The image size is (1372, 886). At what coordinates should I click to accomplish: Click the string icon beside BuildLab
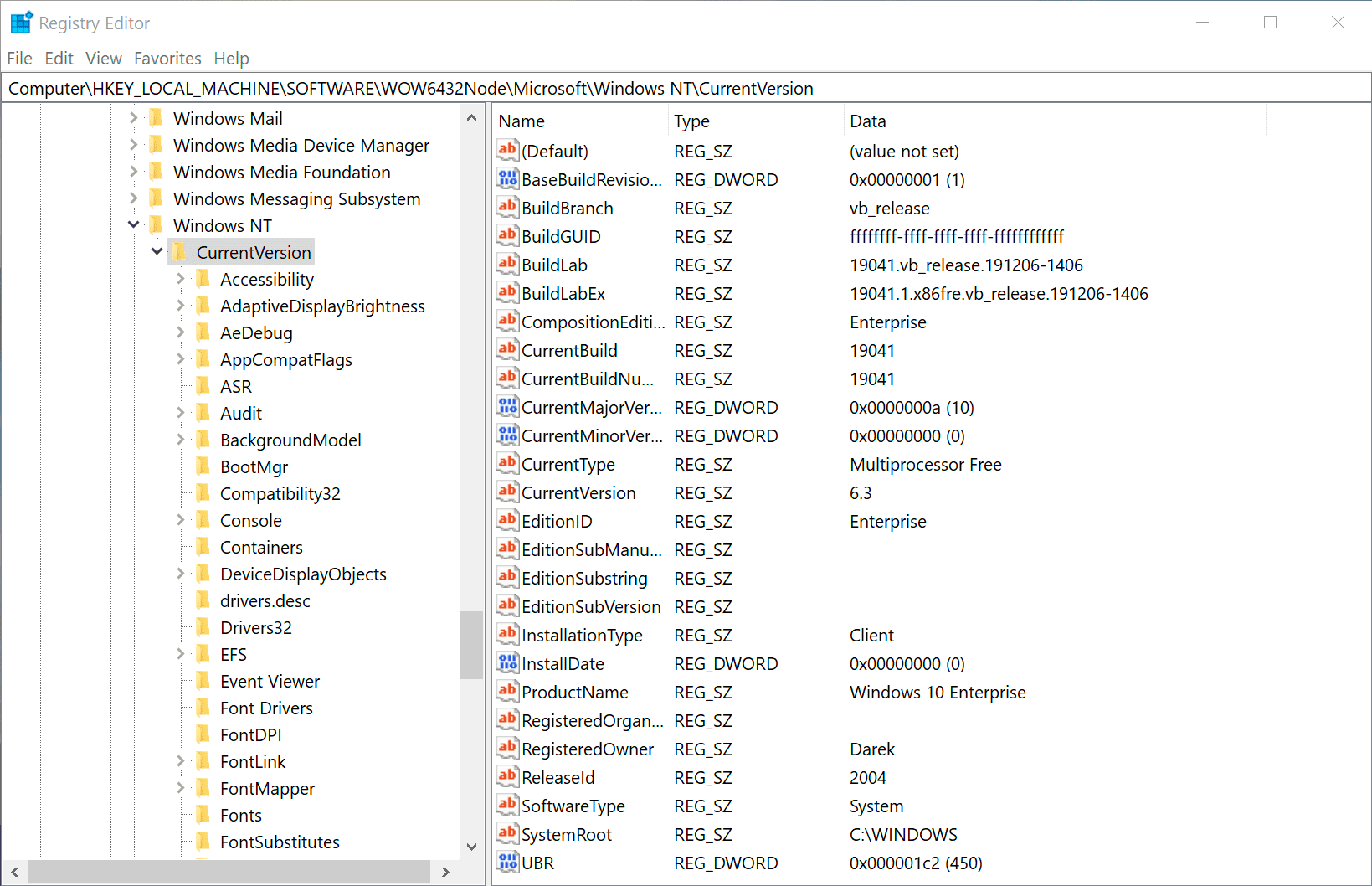pos(507,264)
